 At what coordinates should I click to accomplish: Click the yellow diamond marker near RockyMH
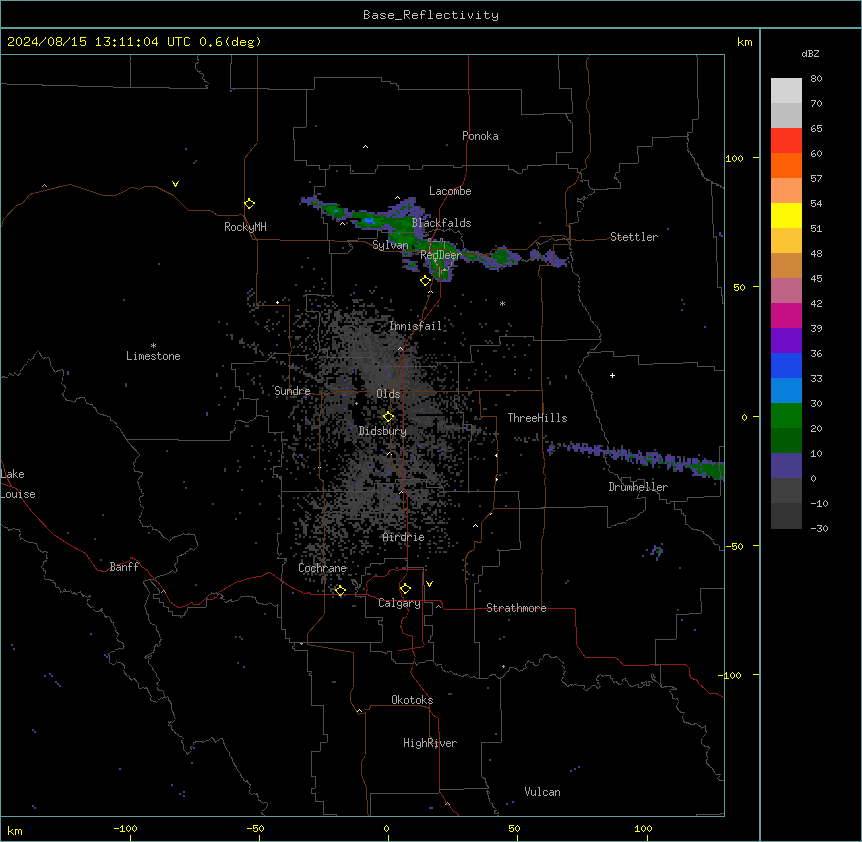click(249, 204)
